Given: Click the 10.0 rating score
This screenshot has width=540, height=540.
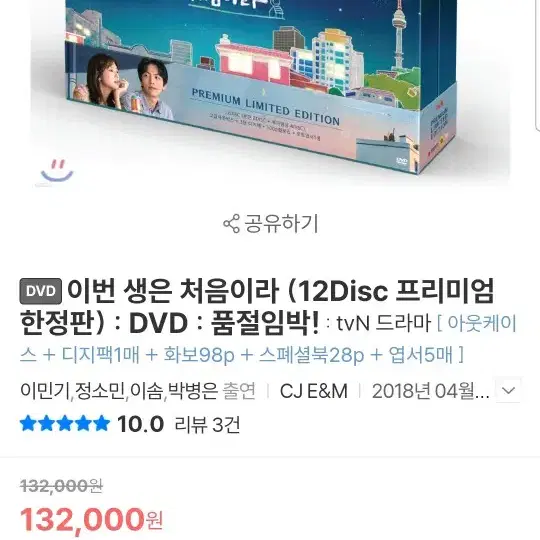Looking at the screenshot, I should pos(140,424).
